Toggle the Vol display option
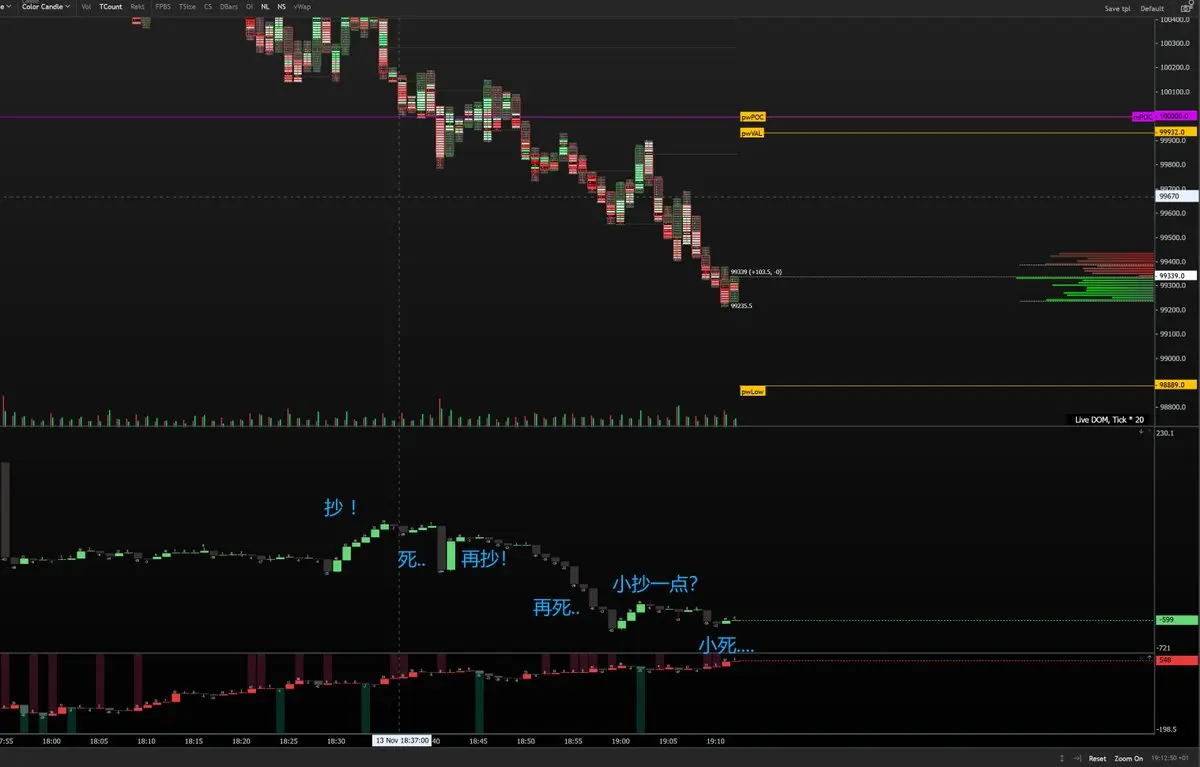Screen dimensions: 1200x767 coord(86,6)
